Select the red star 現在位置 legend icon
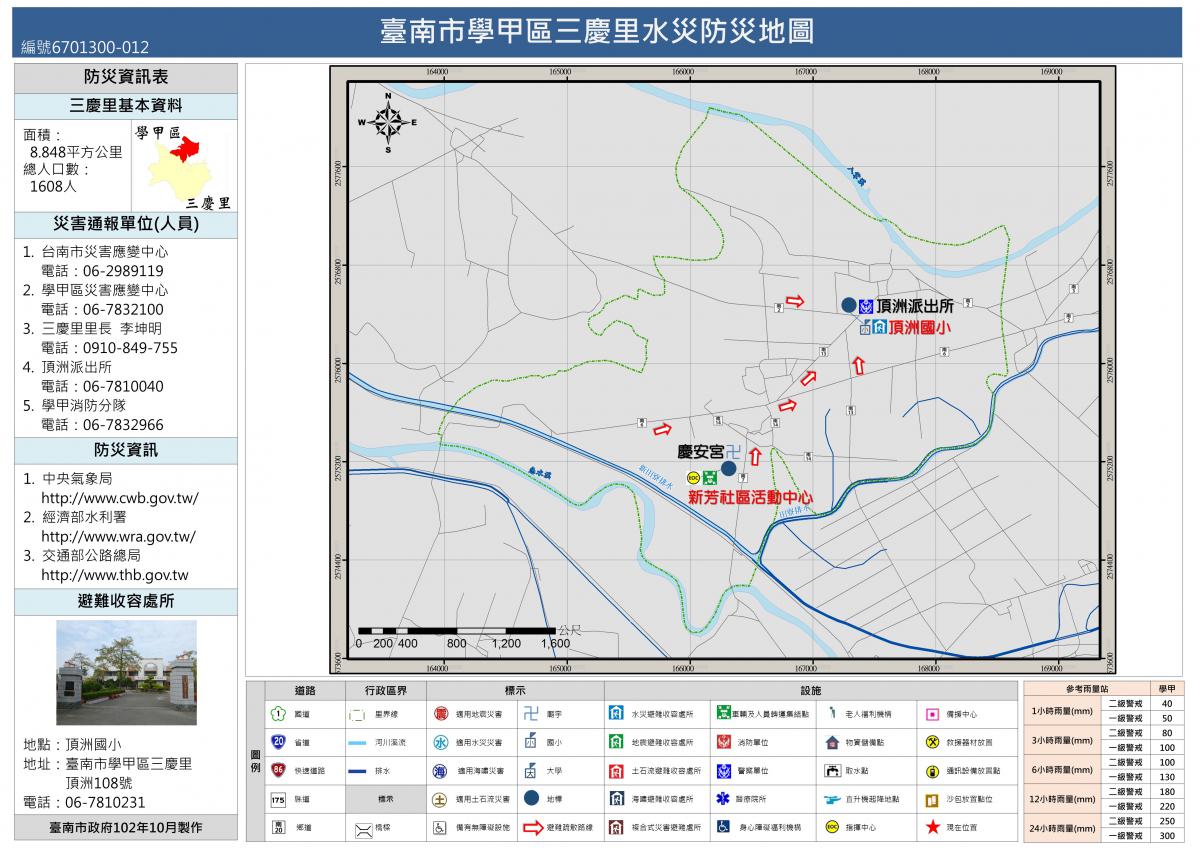Viewport: 1200px width, 849px height. click(x=932, y=827)
